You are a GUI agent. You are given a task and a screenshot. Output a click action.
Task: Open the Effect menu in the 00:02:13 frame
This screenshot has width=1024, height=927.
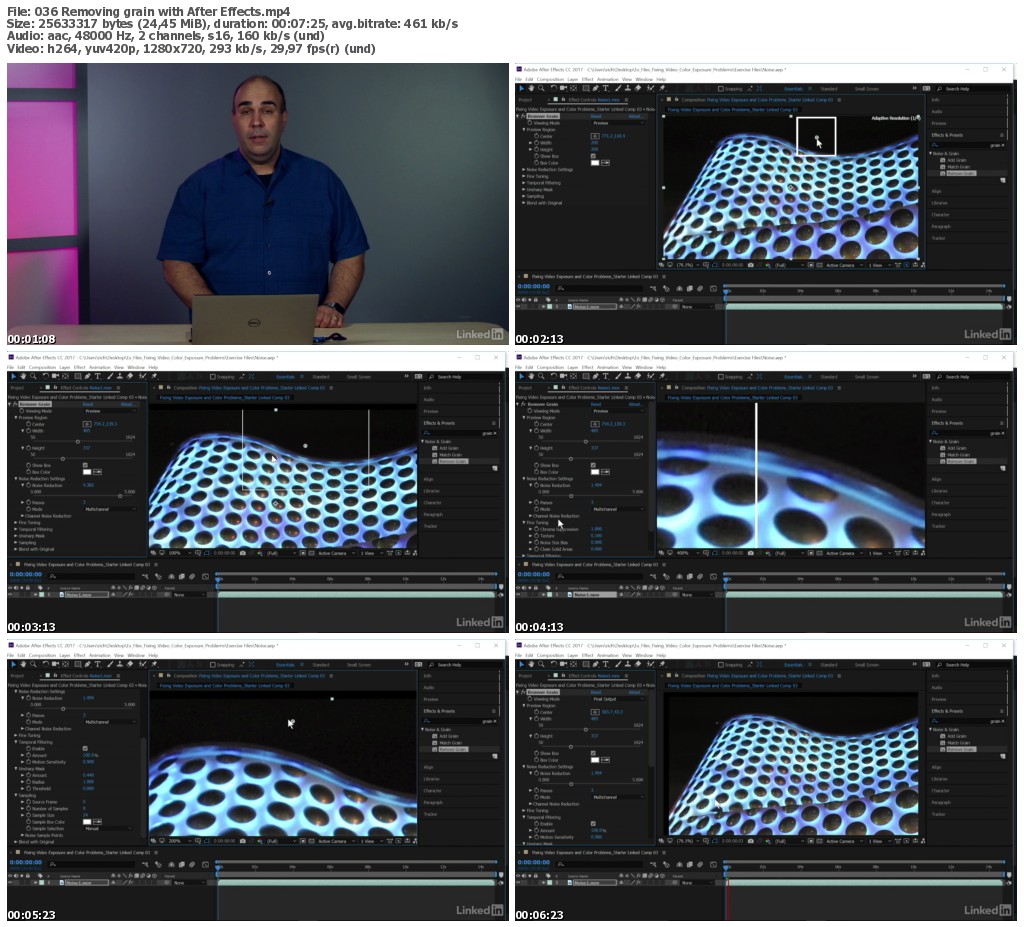tap(587, 79)
